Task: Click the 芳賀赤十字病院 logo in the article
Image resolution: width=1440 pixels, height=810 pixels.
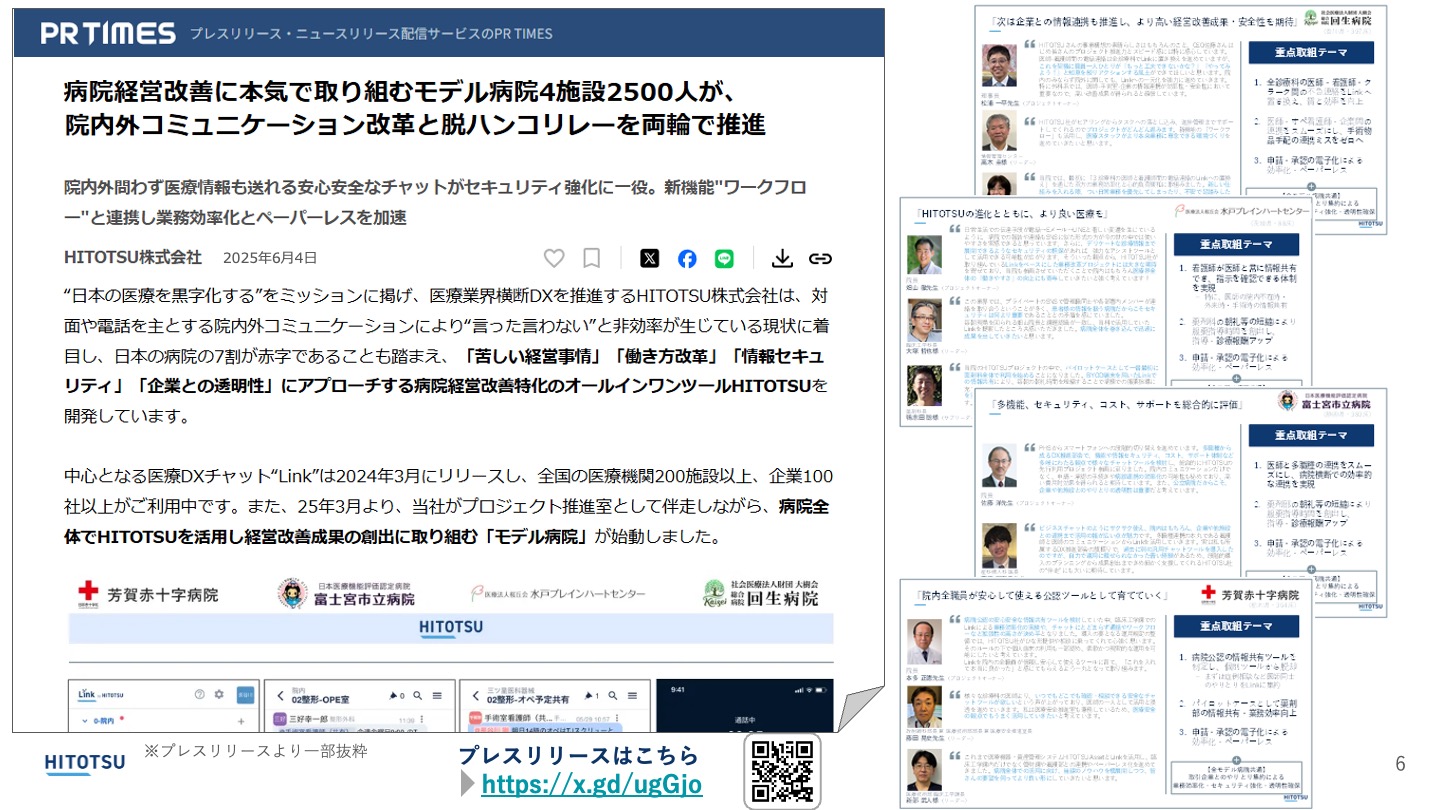Action: point(147,595)
